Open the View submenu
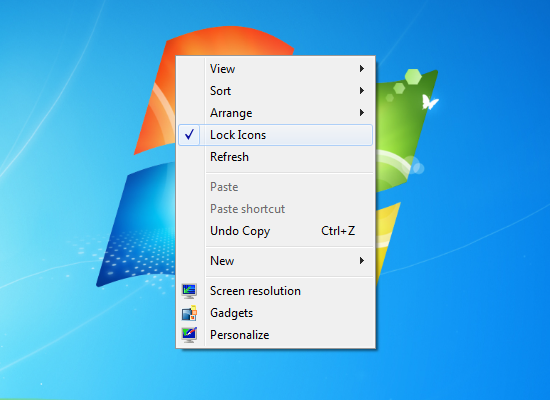Image resolution: width=550 pixels, height=400 pixels. [x=275, y=69]
